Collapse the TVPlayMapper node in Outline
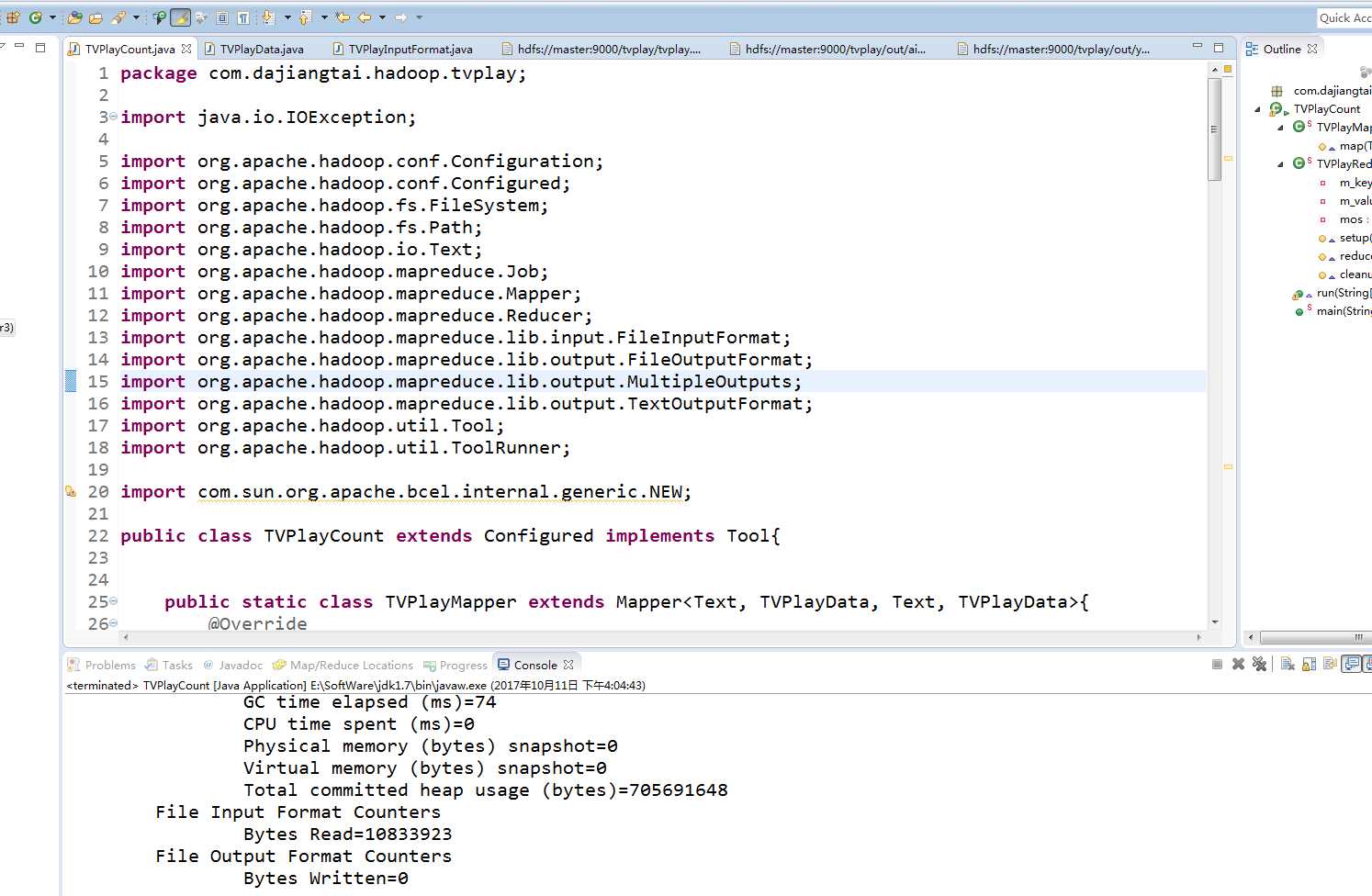Viewport: 1372px width, 896px height. (x=1280, y=128)
